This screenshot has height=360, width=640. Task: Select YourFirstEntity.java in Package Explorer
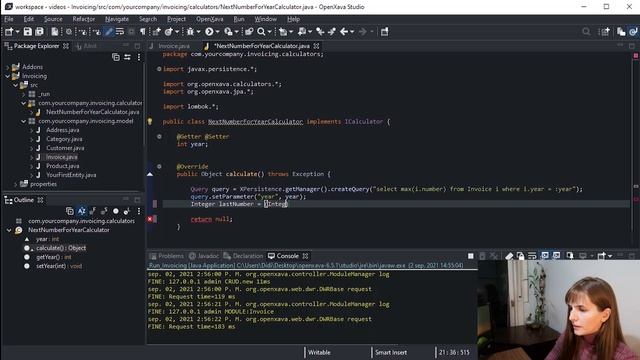[71, 175]
